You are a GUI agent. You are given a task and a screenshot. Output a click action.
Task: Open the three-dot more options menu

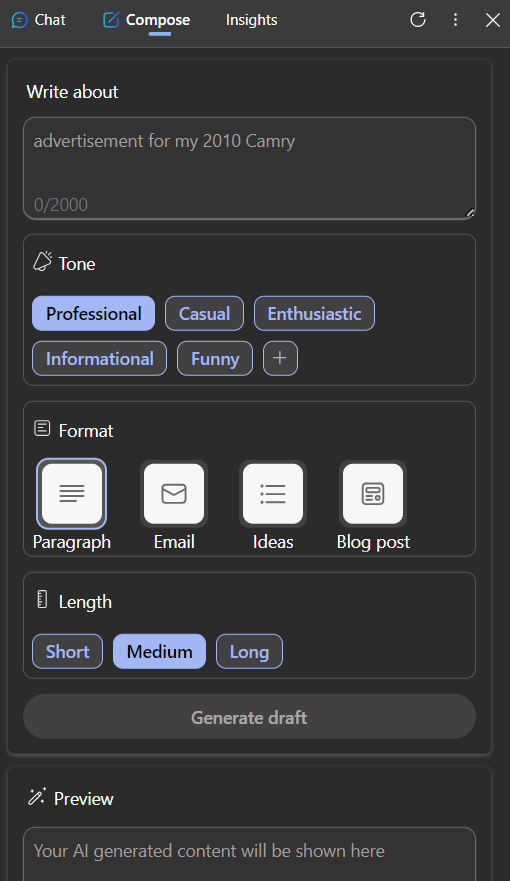coord(456,20)
